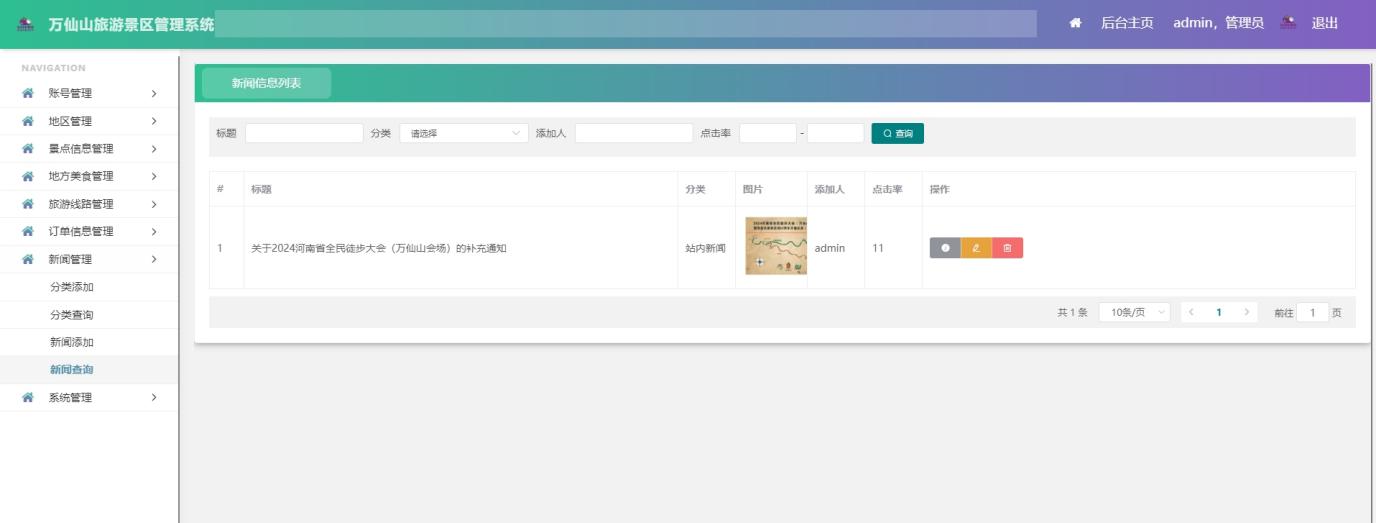
Task: Click the house icon next to 账号管理
Action: [28, 94]
